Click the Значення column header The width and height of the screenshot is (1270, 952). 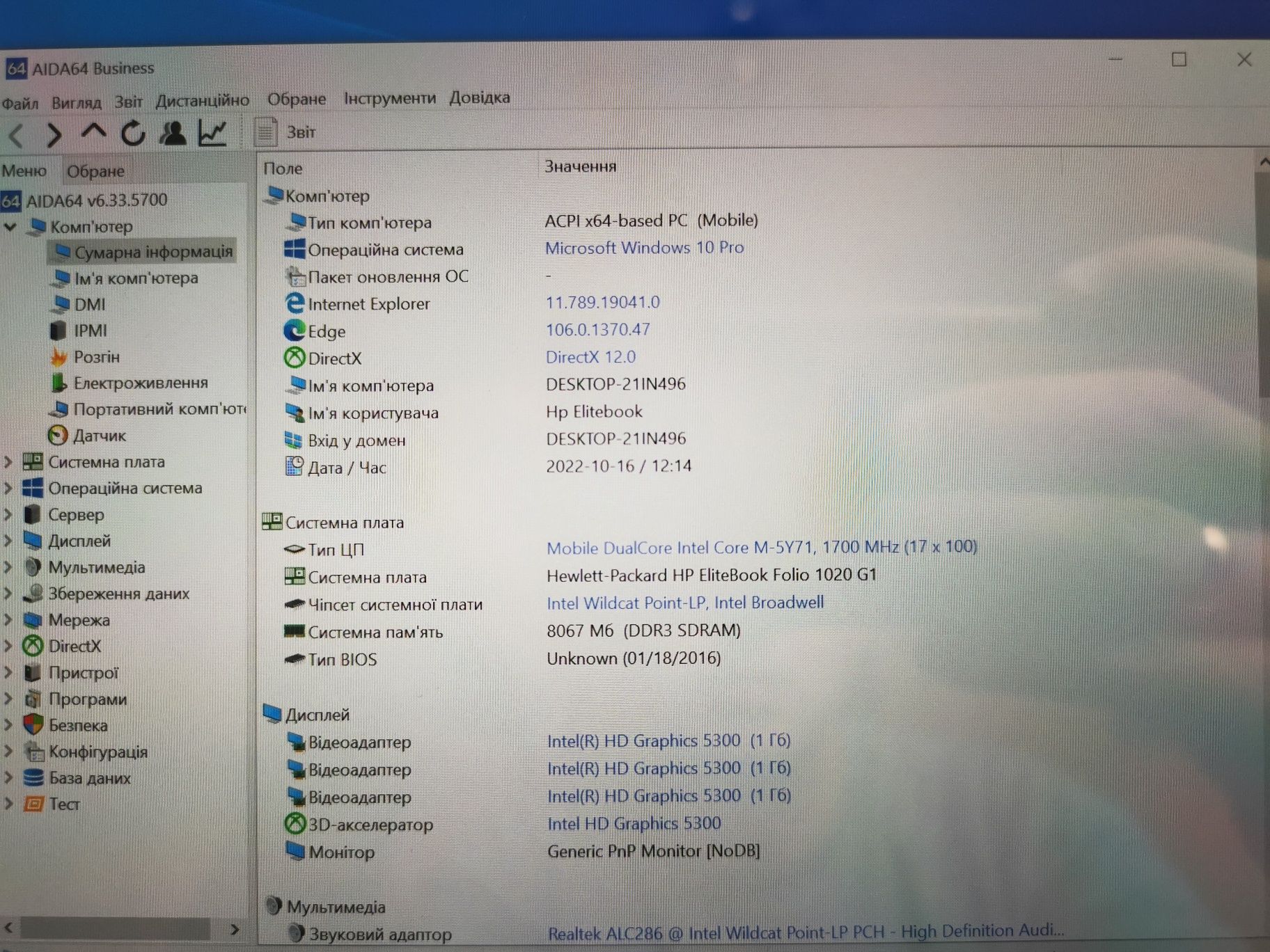[580, 166]
